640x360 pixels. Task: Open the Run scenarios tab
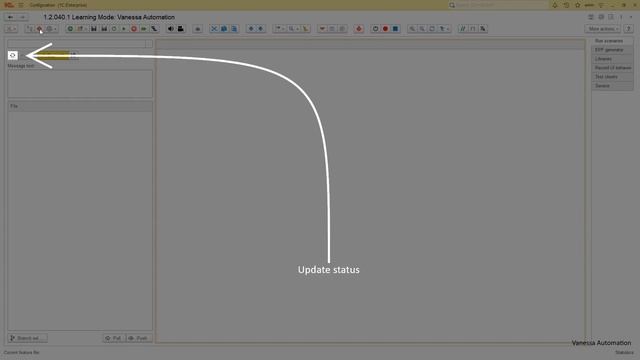612,41
